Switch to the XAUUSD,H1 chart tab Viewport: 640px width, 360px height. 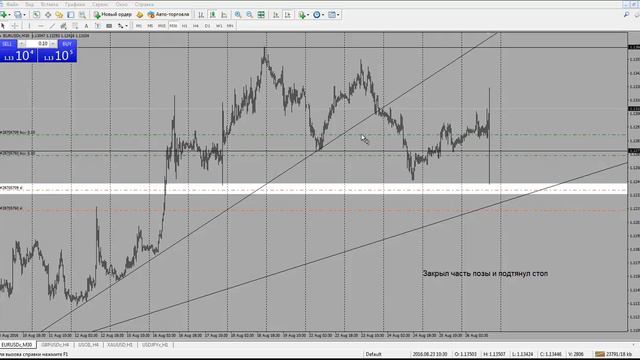[120, 345]
